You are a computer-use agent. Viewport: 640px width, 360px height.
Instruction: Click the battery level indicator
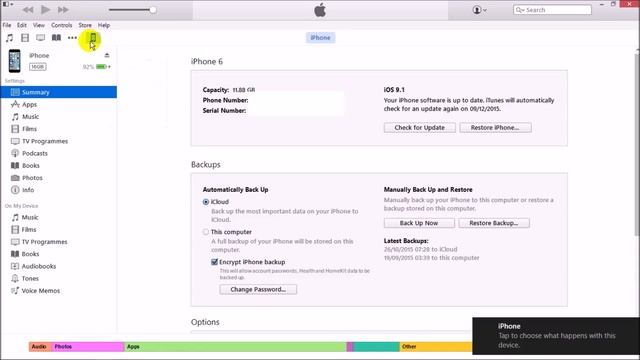[x=102, y=67]
